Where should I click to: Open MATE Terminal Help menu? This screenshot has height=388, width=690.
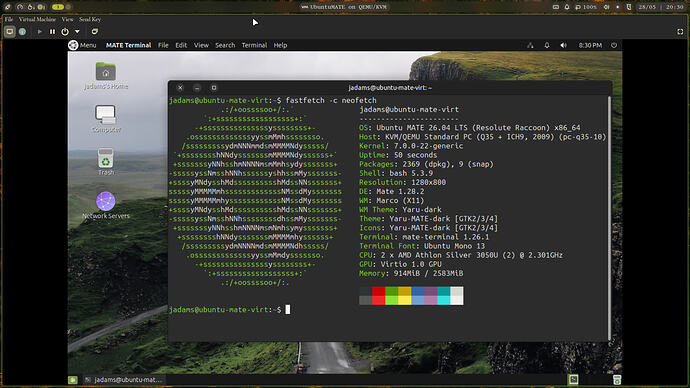click(280, 45)
